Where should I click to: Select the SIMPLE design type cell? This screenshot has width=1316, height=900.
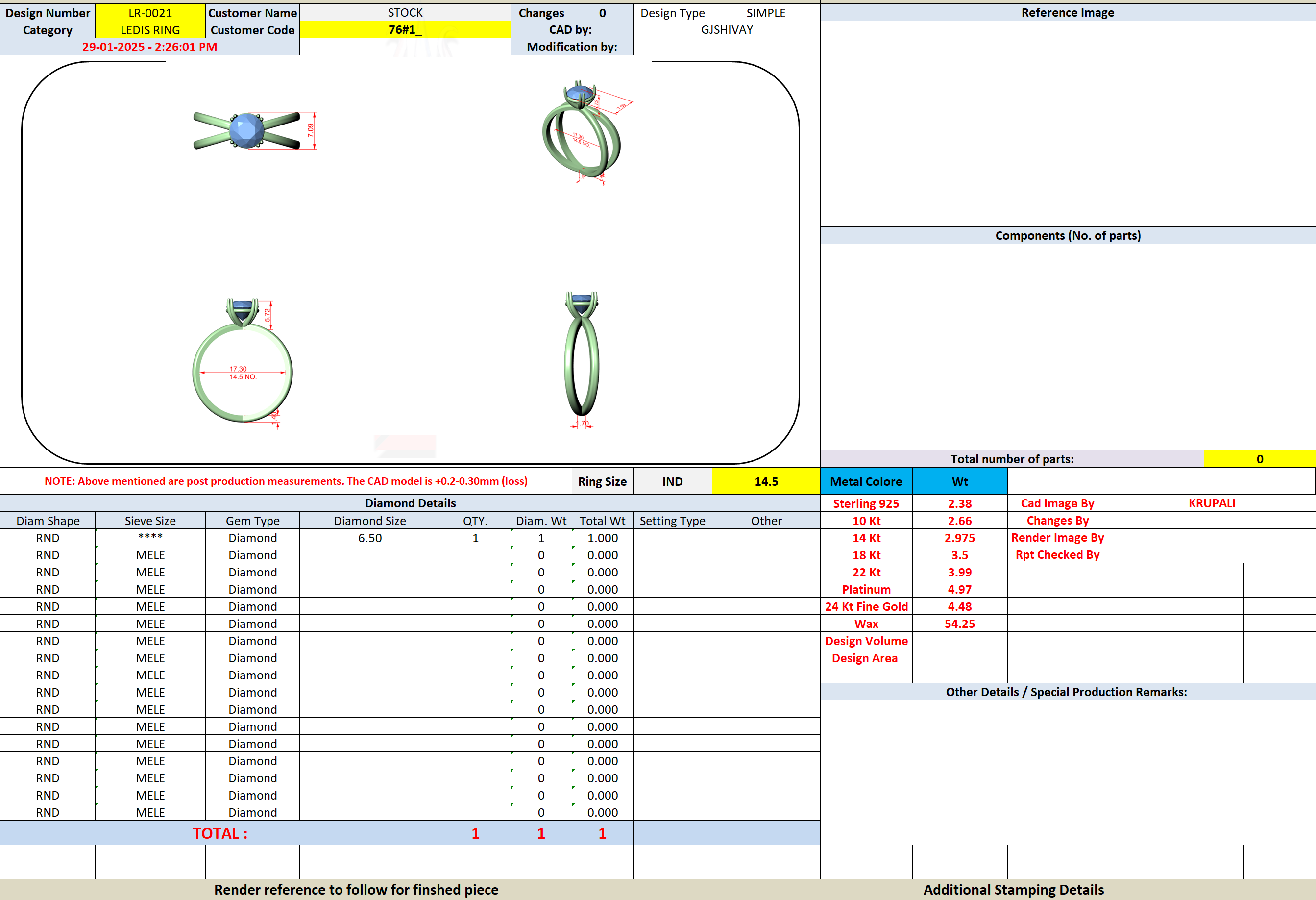[766, 12]
